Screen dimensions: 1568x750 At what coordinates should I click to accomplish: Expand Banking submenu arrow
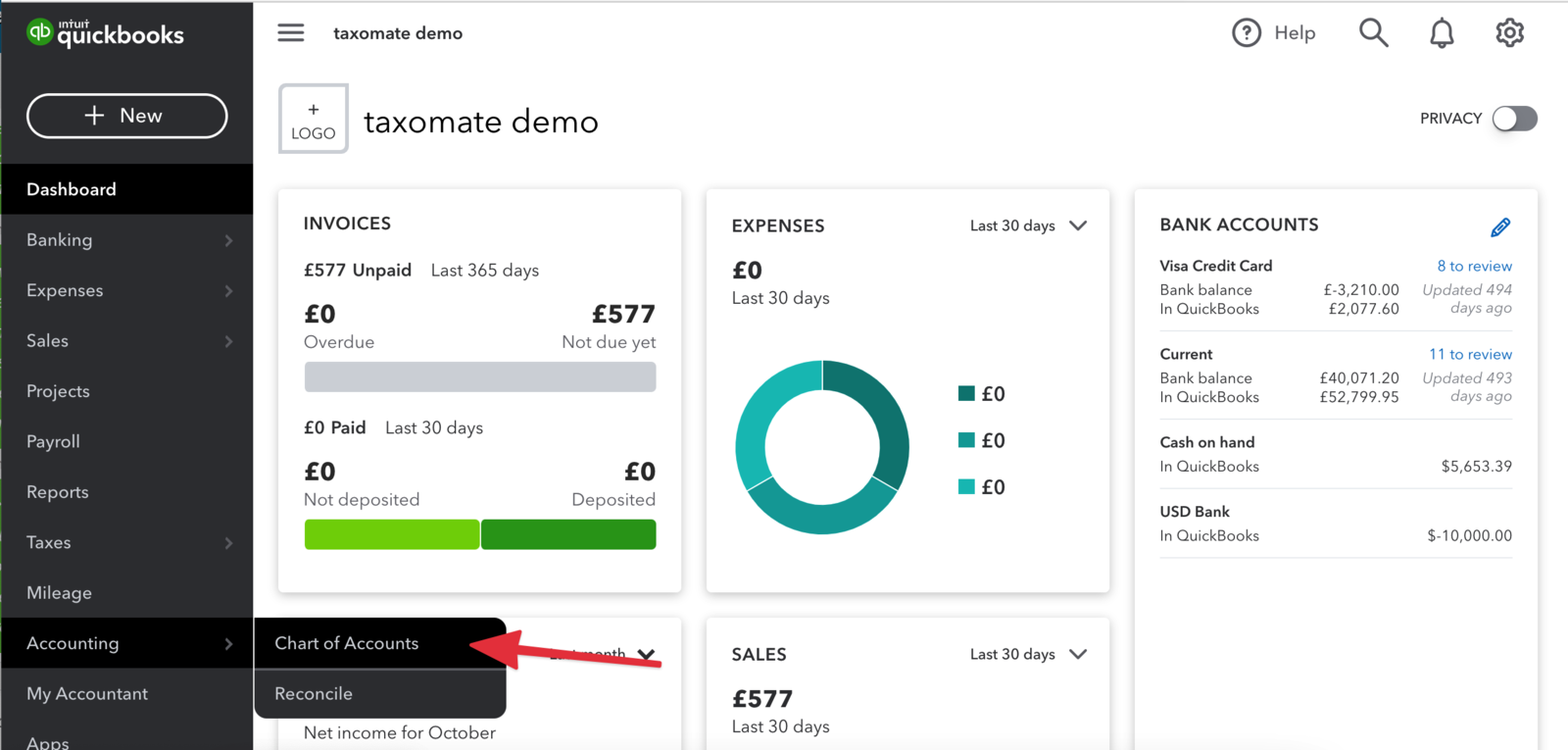tap(228, 240)
